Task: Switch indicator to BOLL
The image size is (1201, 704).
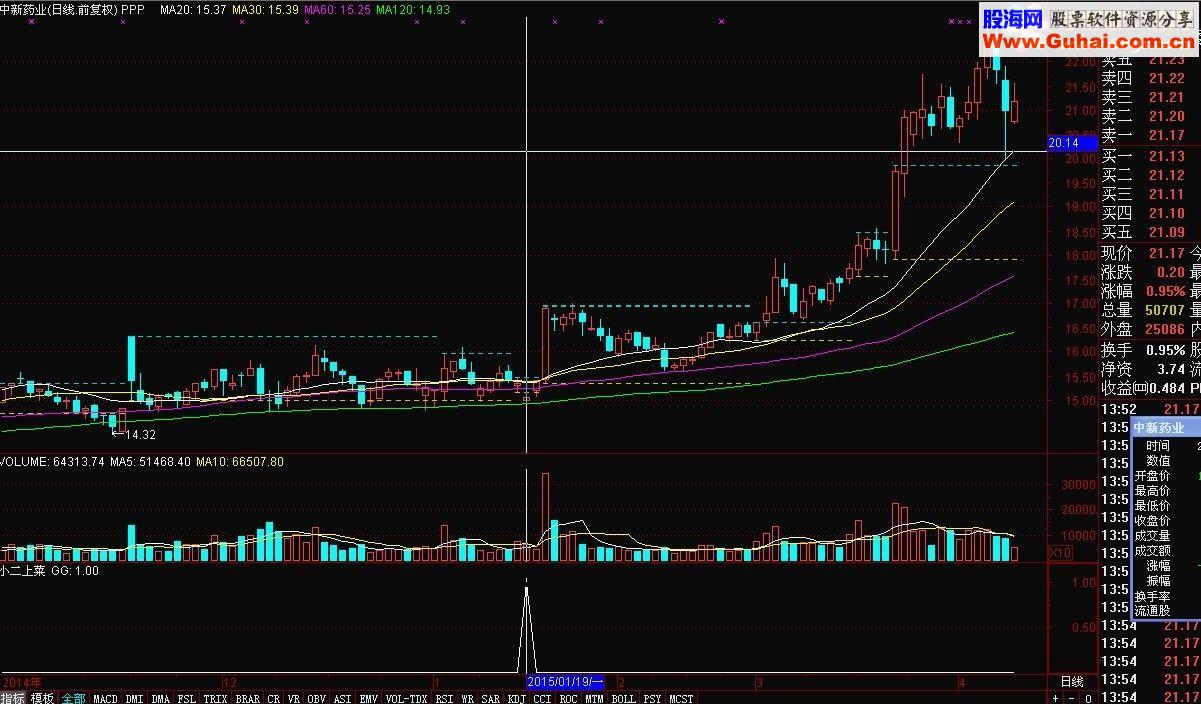Action: [623, 698]
